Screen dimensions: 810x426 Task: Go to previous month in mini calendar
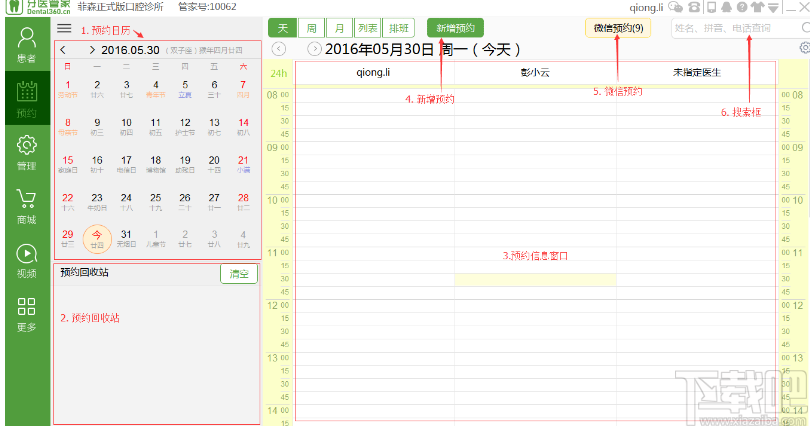pos(63,50)
